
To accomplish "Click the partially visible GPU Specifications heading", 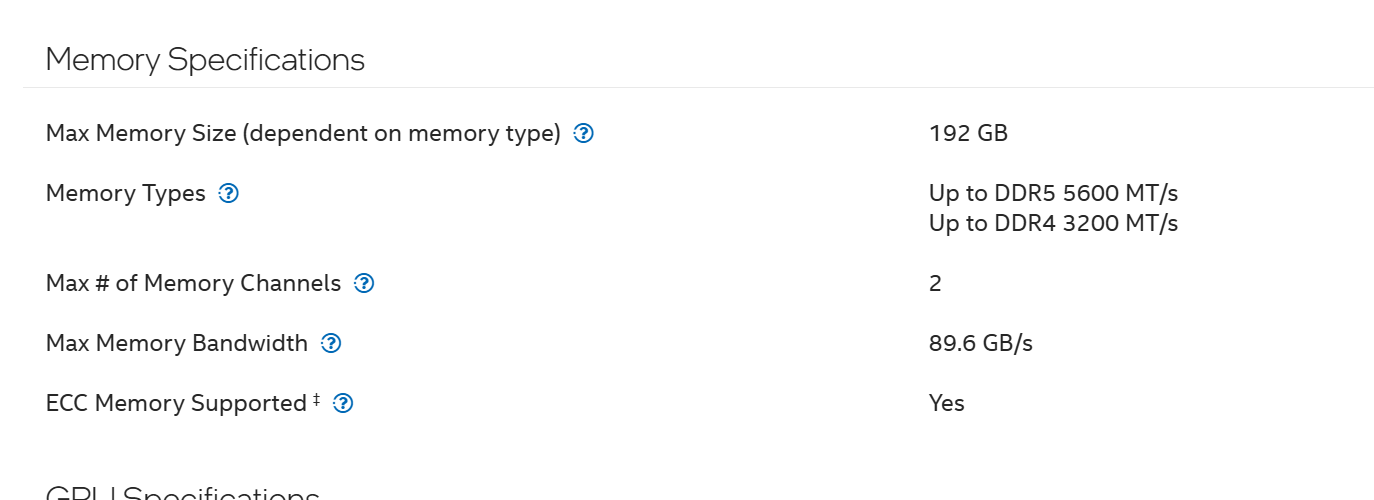I will pyautogui.click(x=183, y=493).
